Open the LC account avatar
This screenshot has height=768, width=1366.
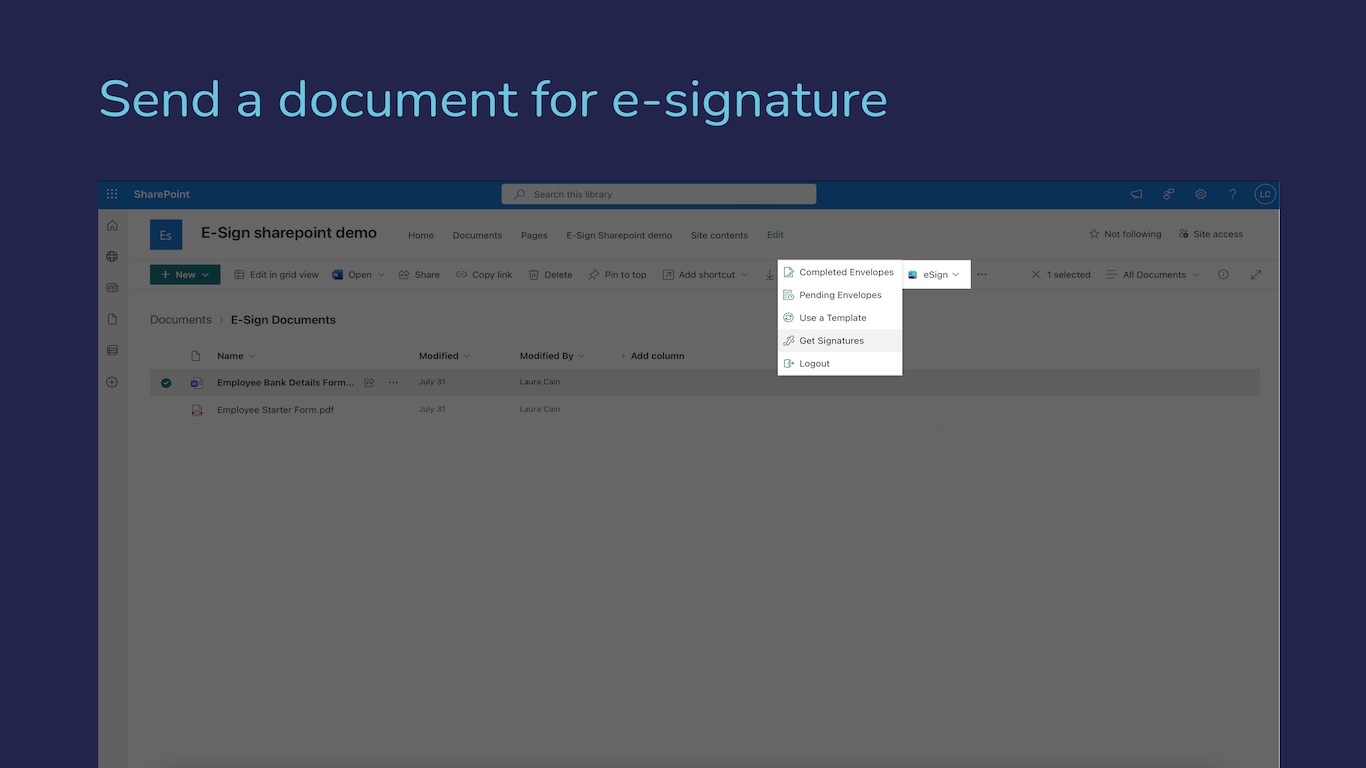coord(1265,194)
